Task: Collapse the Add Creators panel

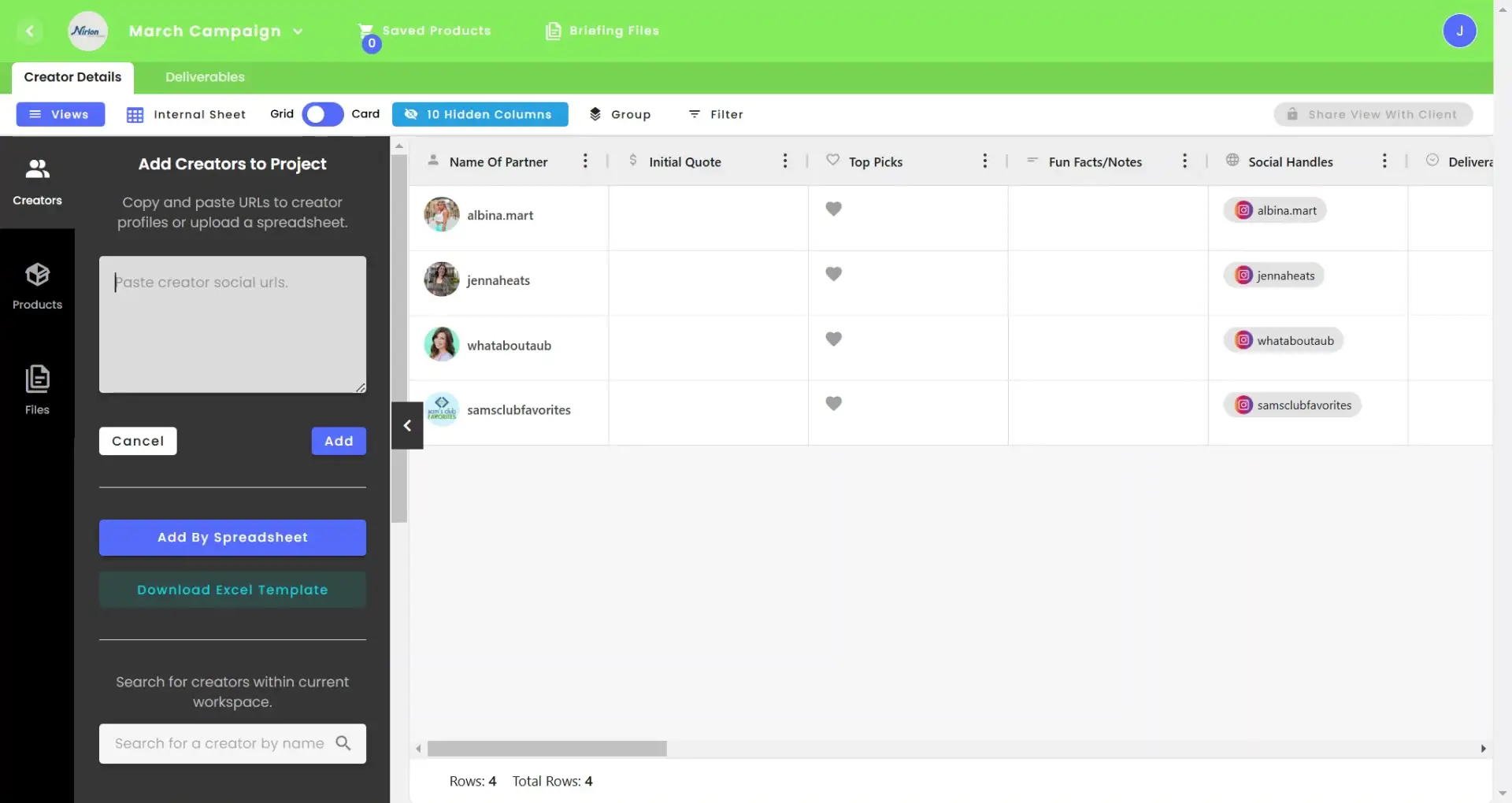Action: click(x=406, y=425)
